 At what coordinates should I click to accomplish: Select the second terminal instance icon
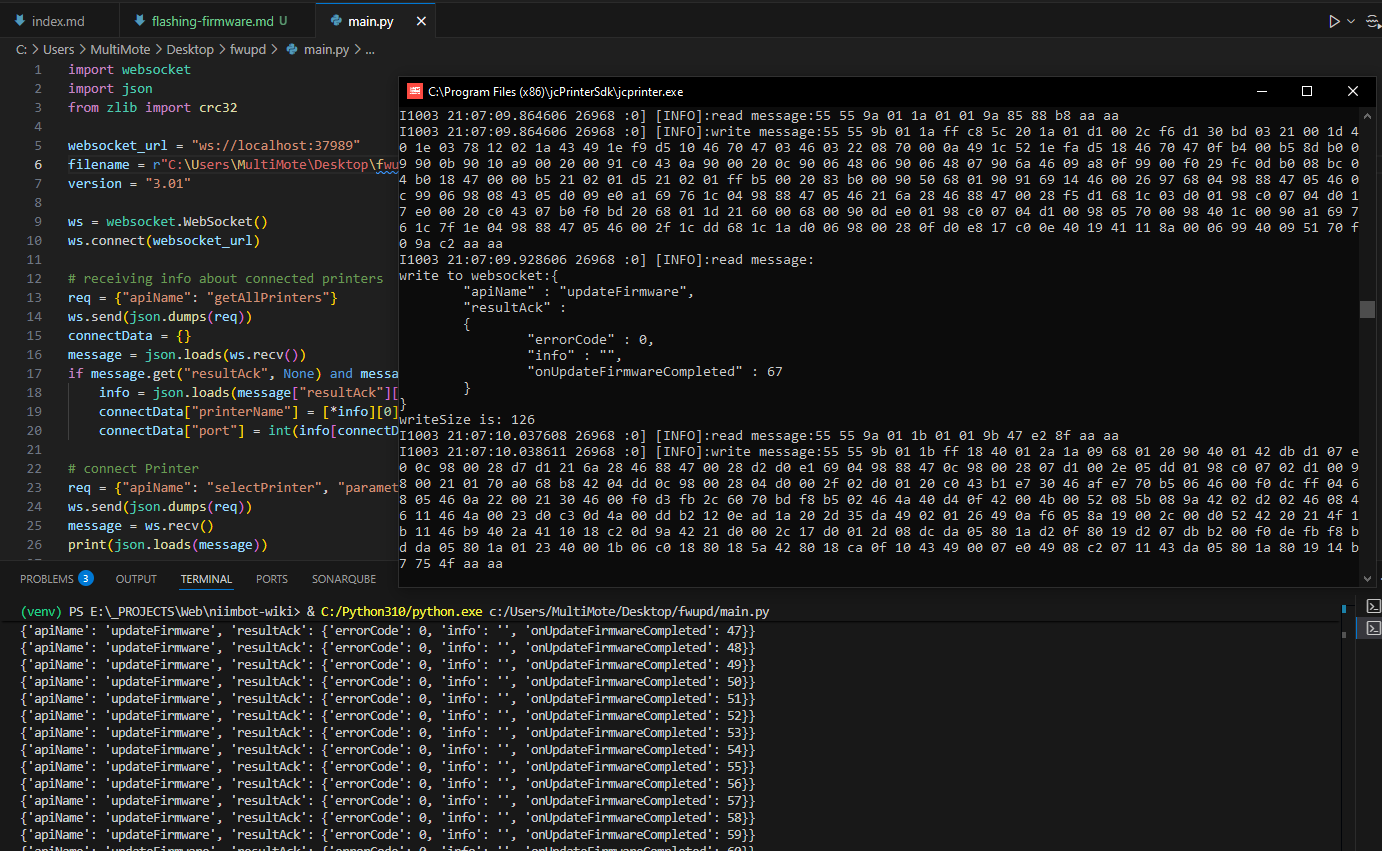point(1373,628)
